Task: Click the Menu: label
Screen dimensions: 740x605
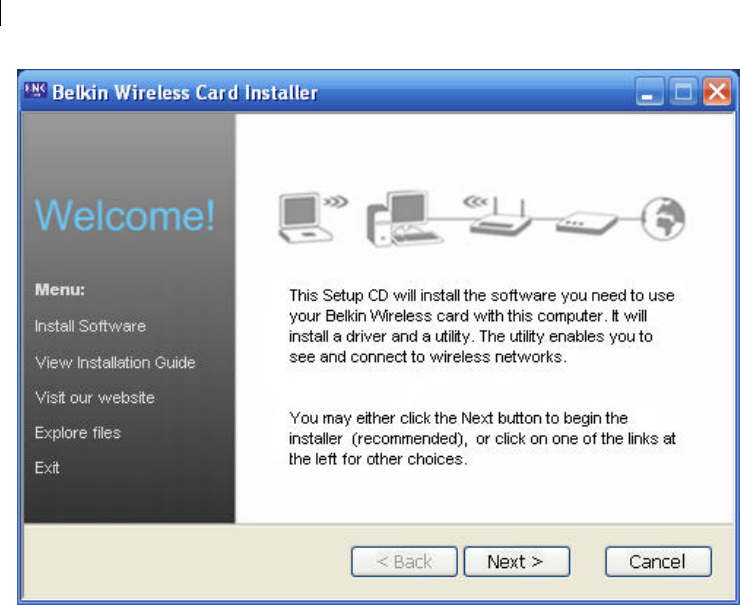Action: tap(60, 289)
